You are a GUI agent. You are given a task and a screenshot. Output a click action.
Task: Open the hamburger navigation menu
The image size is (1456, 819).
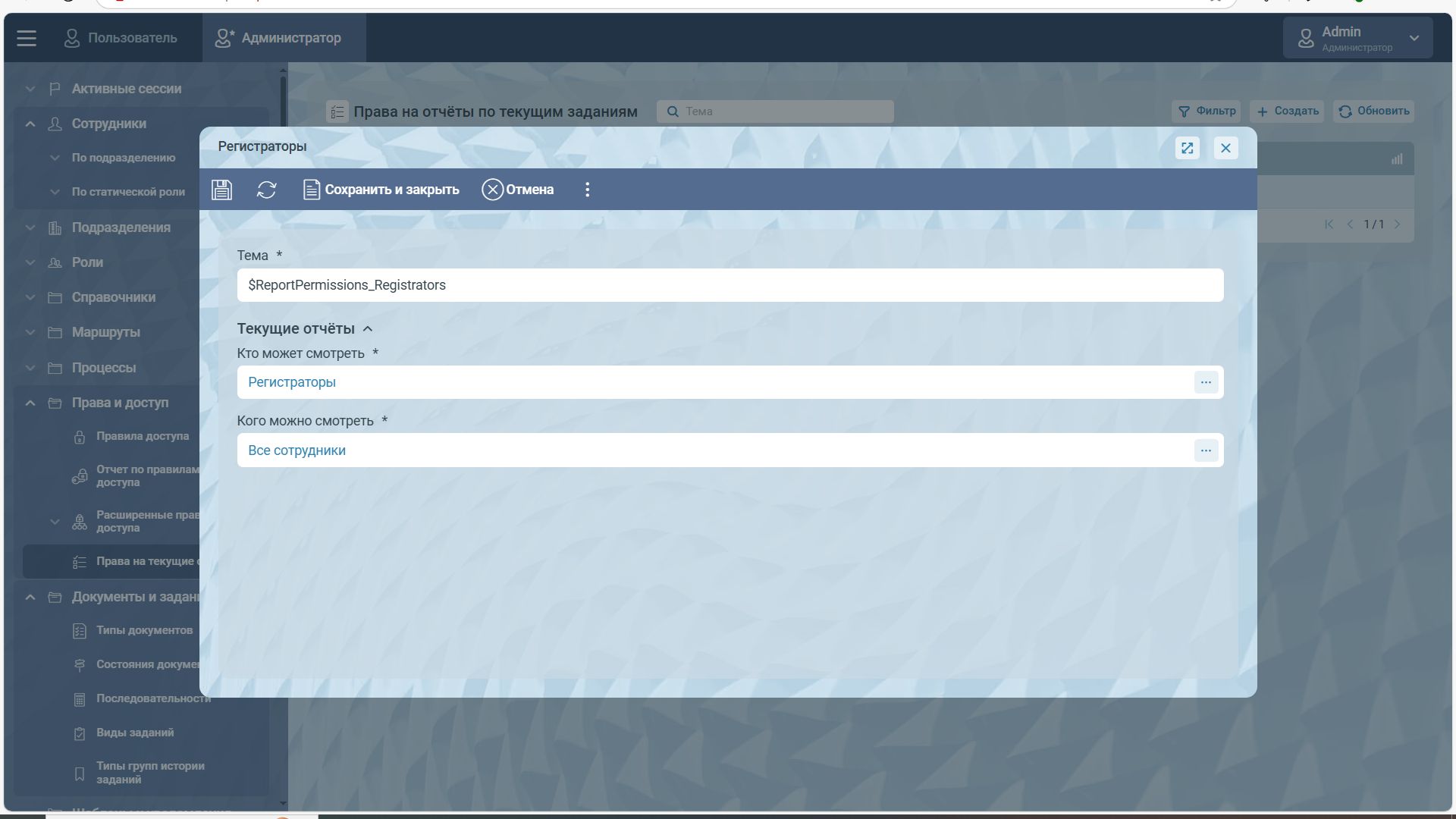pos(27,38)
